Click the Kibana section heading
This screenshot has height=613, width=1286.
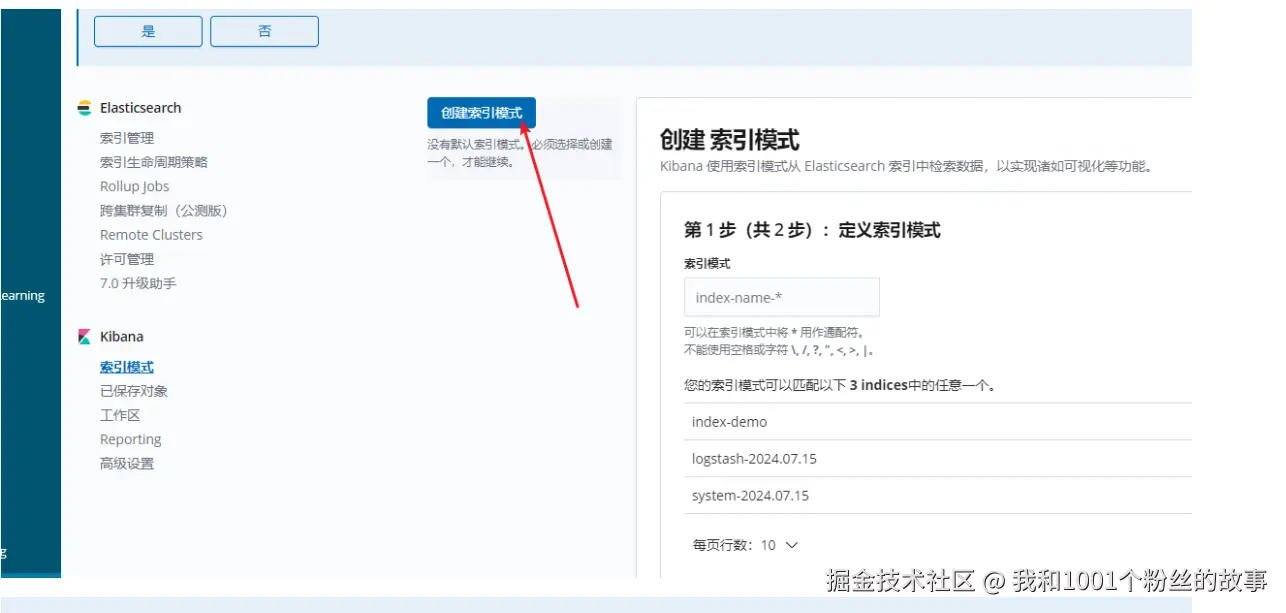coord(121,337)
